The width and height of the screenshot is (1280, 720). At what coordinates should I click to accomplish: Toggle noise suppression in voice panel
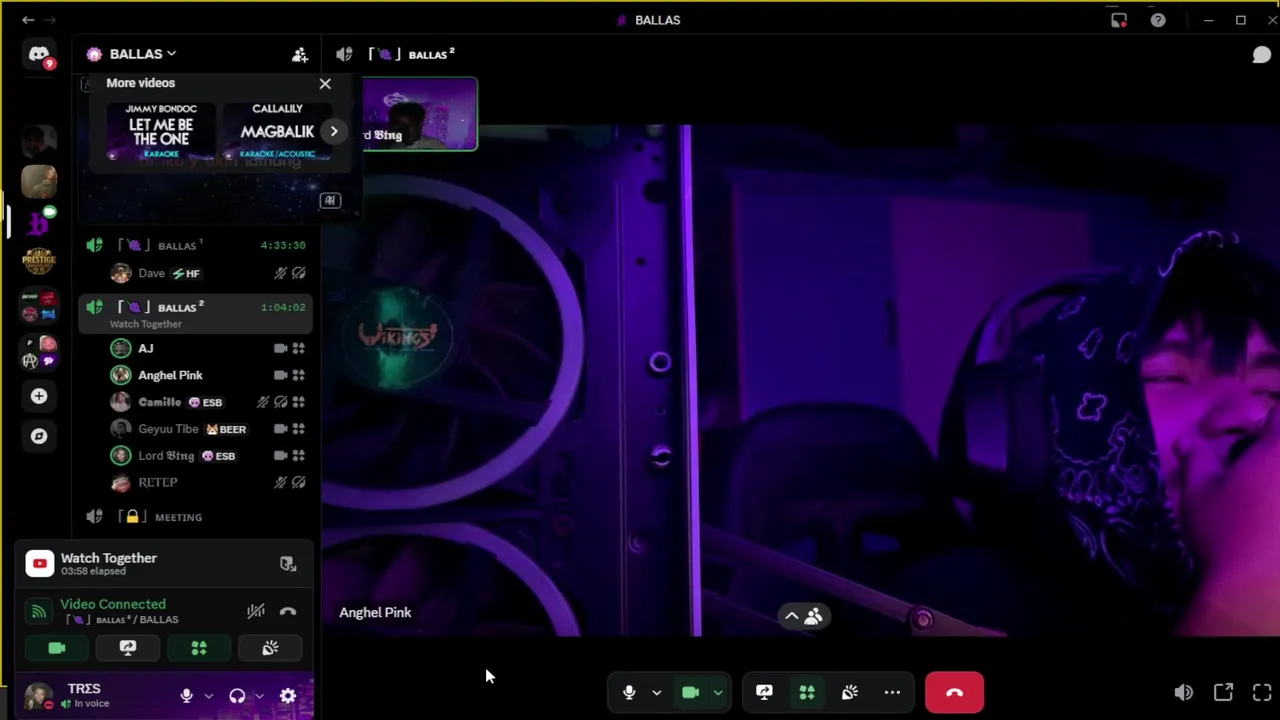256,611
